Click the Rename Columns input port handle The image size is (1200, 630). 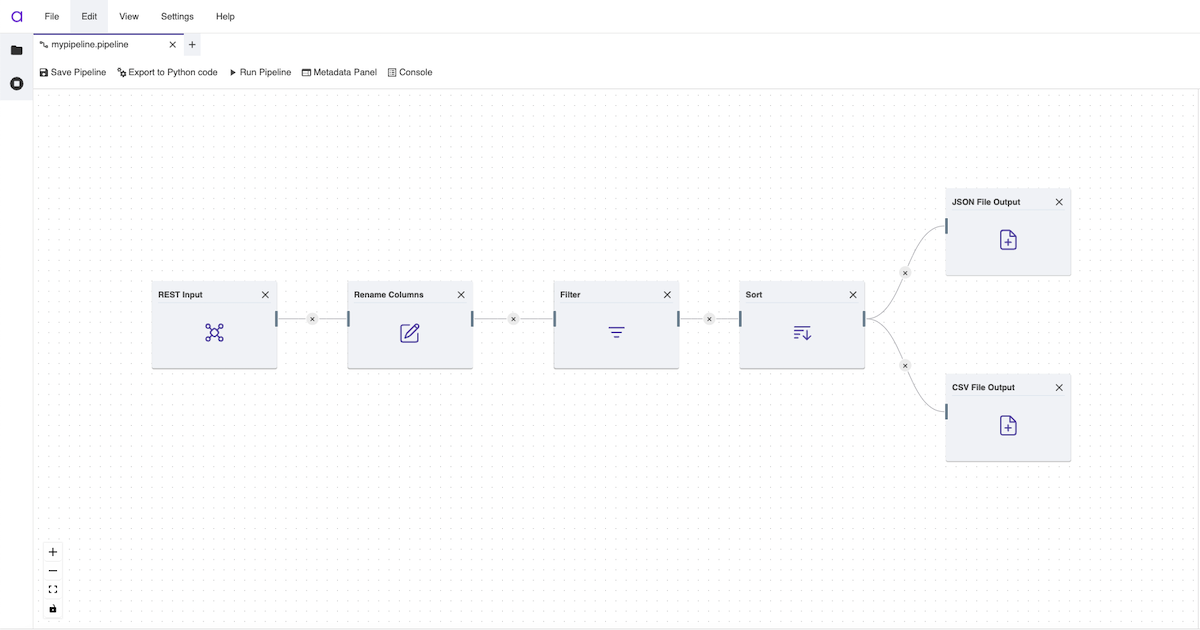point(349,319)
